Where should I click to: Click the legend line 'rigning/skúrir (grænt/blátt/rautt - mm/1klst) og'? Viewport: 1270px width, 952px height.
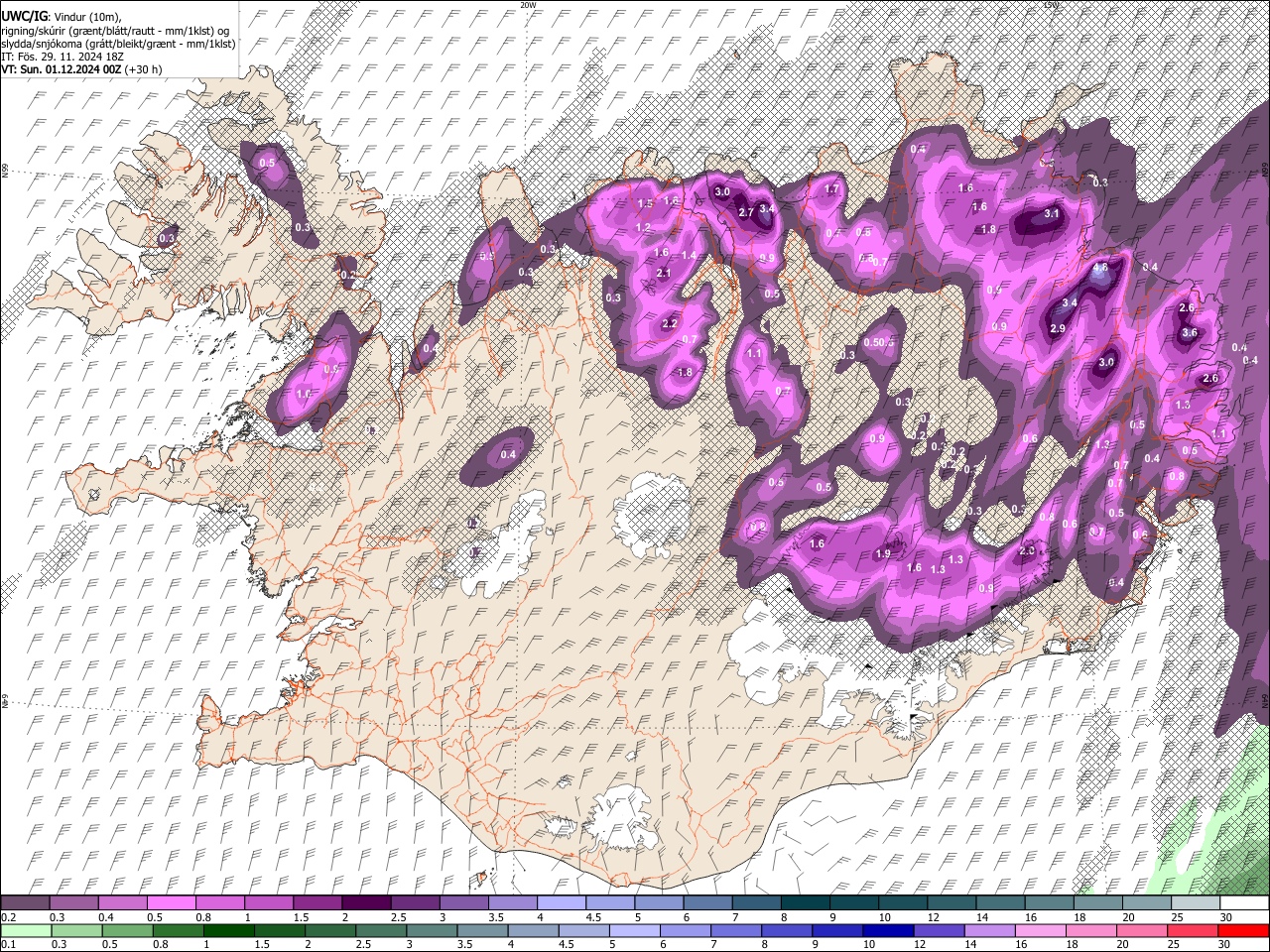pyautogui.click(x=115, y=31)
